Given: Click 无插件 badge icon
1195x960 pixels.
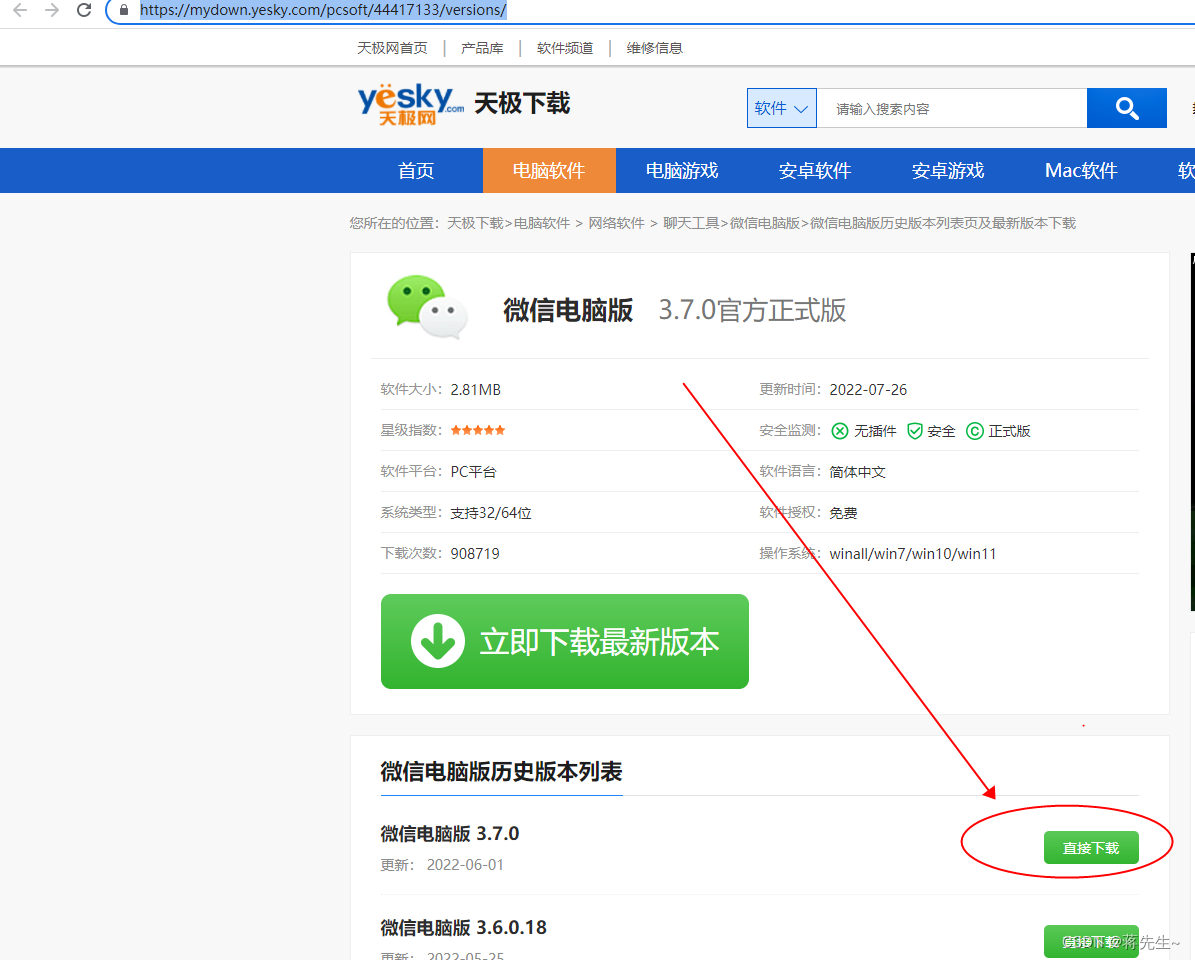Looking at the screenshot, I should pyautogui.click(x=839, y=431).
